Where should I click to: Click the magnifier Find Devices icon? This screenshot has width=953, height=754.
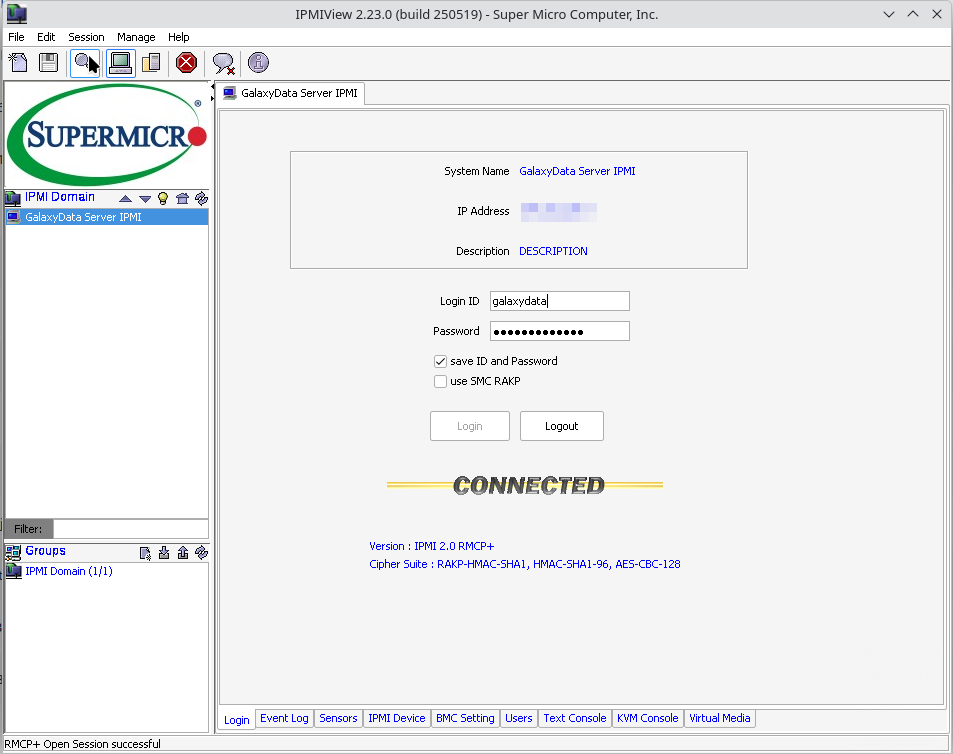[x=85, y=63]
